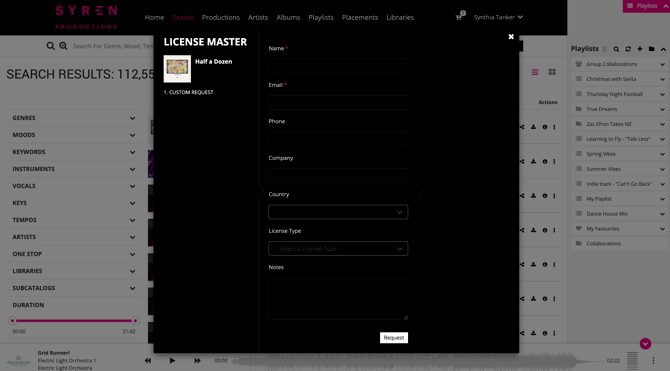Collapse the Playlists panel with up chevron
670x371 pixels.
[663, 49]
